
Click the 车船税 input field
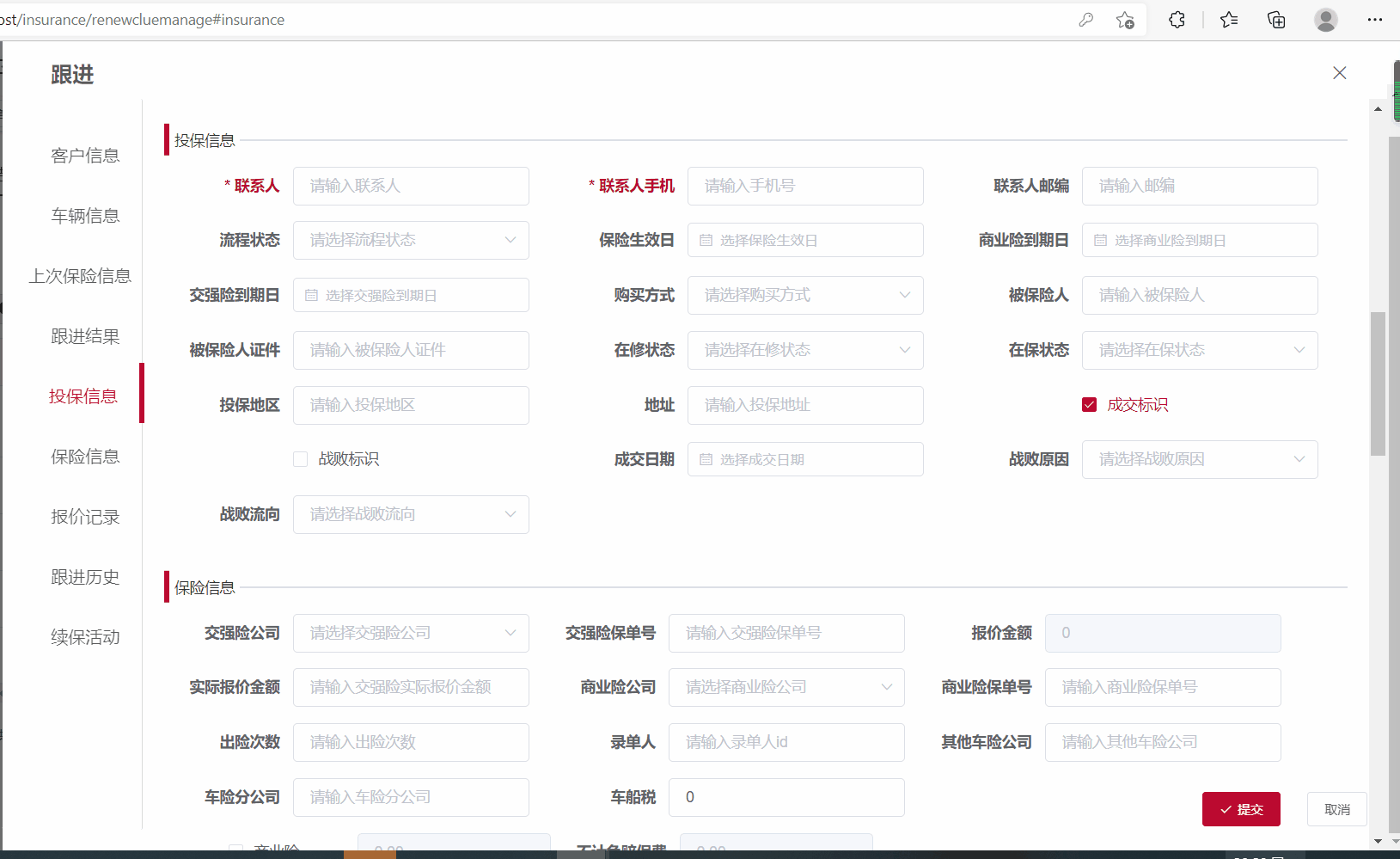tap(786, 797)
